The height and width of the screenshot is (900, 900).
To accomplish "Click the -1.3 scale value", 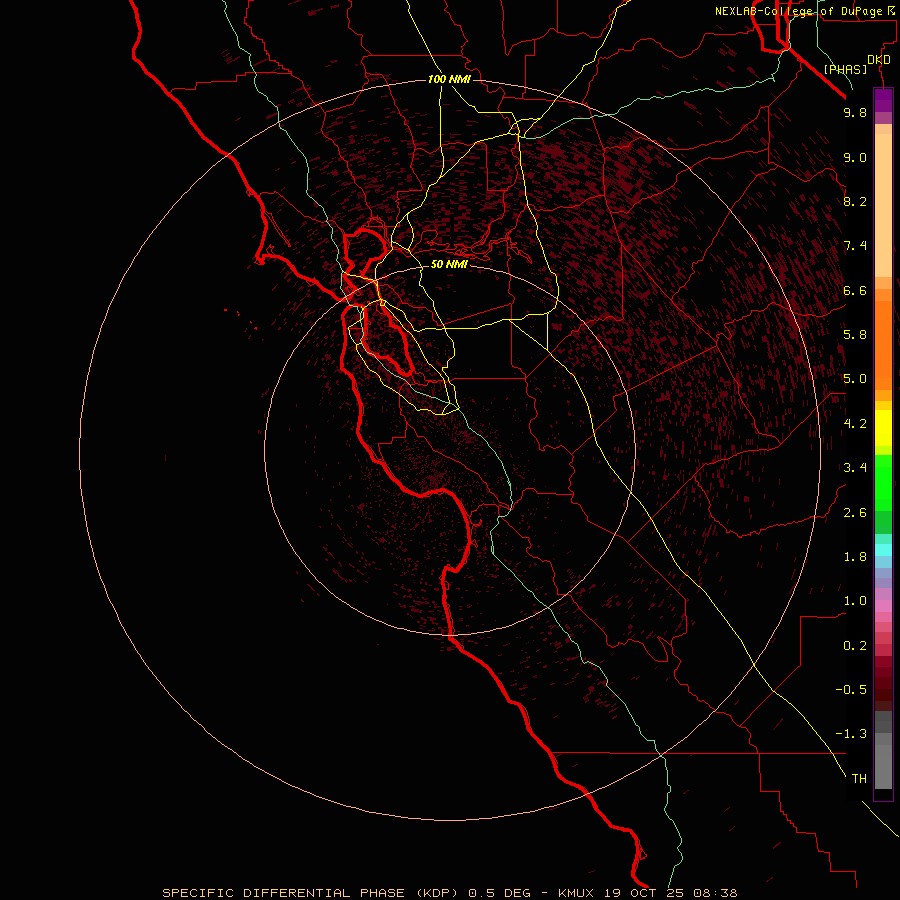I will [x=851, y=734].
